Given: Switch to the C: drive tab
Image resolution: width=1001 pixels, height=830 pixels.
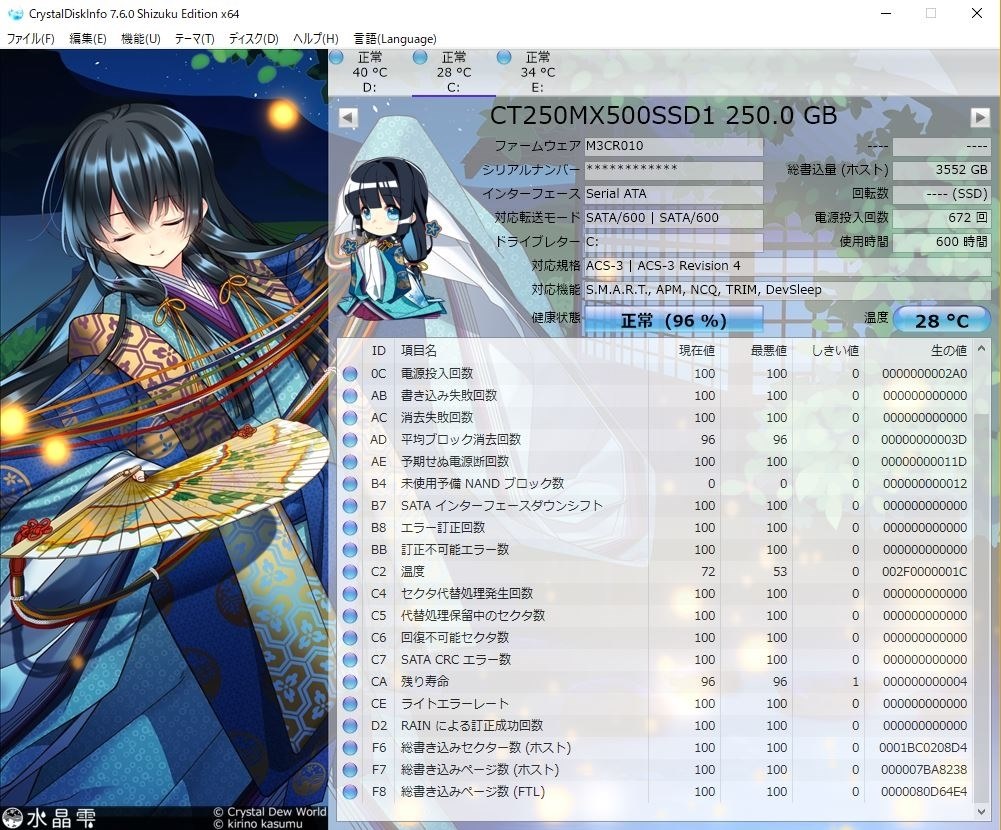Looking at the screenshot, I should point(453,72).
